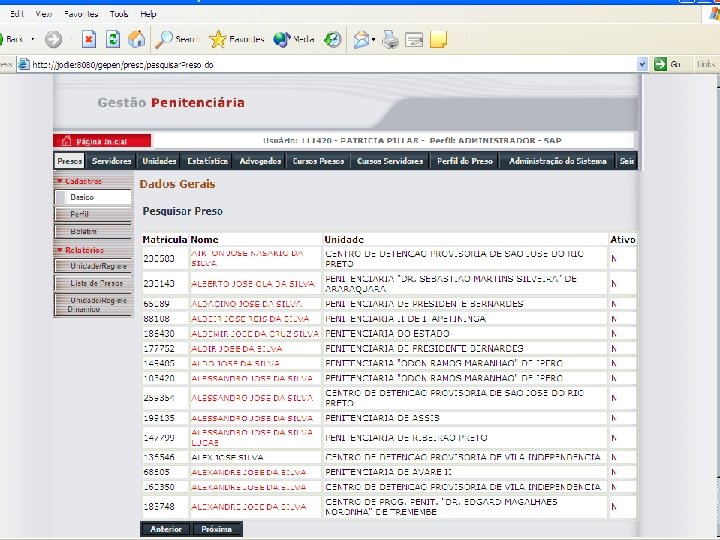This screenshot has height=540, width=720.
Task: Select Boletim in the sidebar
Action: (x=93, y=231)
